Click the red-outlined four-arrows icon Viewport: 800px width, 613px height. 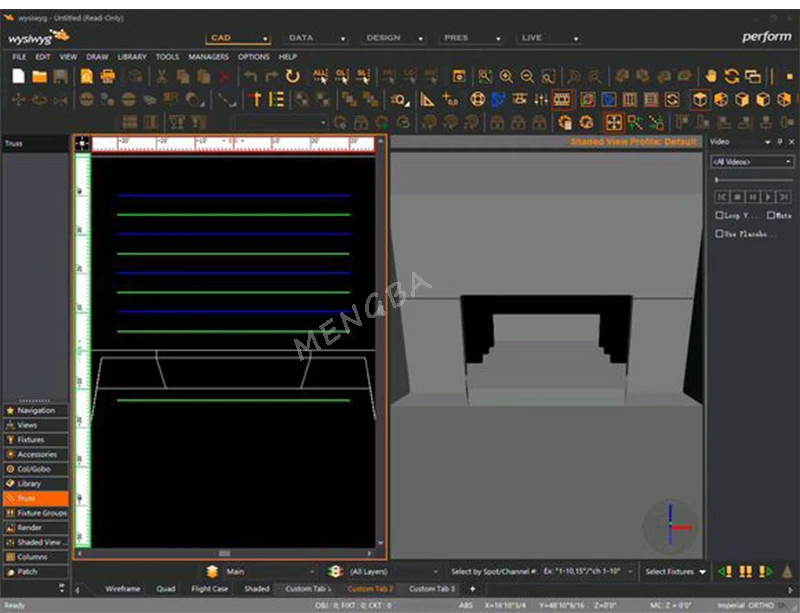[613, 122]
